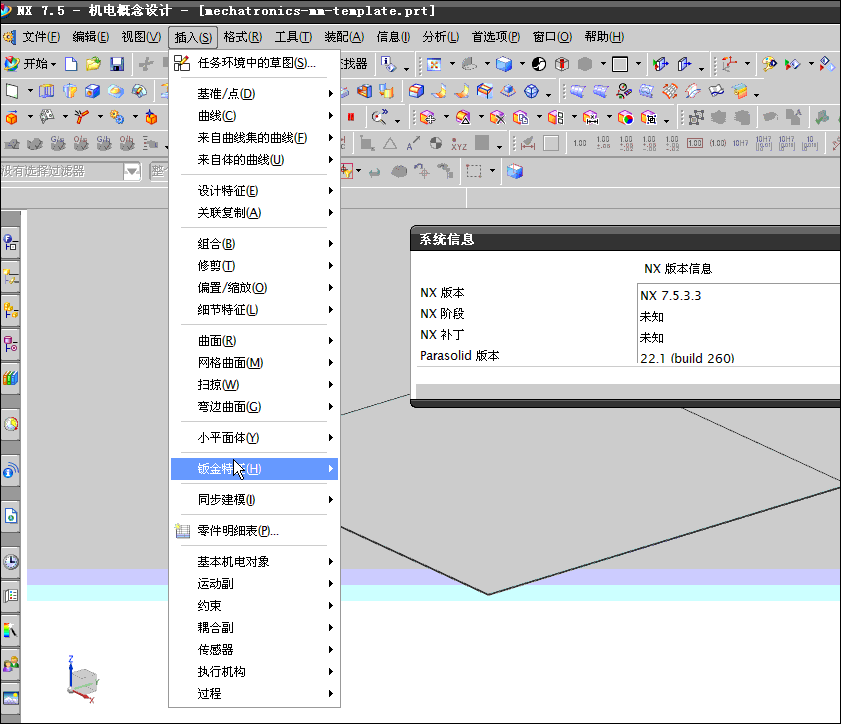Image resolution: width=841 pixels, height=724 pixels.
Task: Open the 首选项(P) menu
Action: tap(496, 37)
